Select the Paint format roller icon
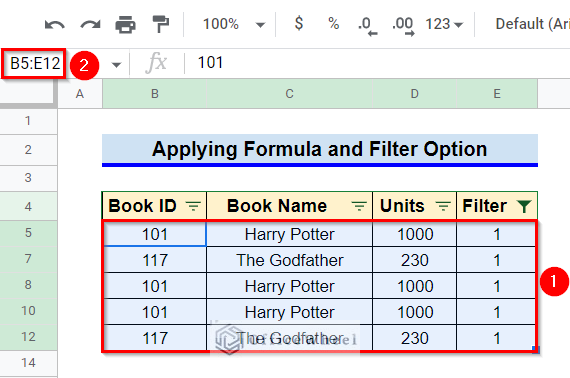The width and height of the screenshot is (570, 378). 160,24
